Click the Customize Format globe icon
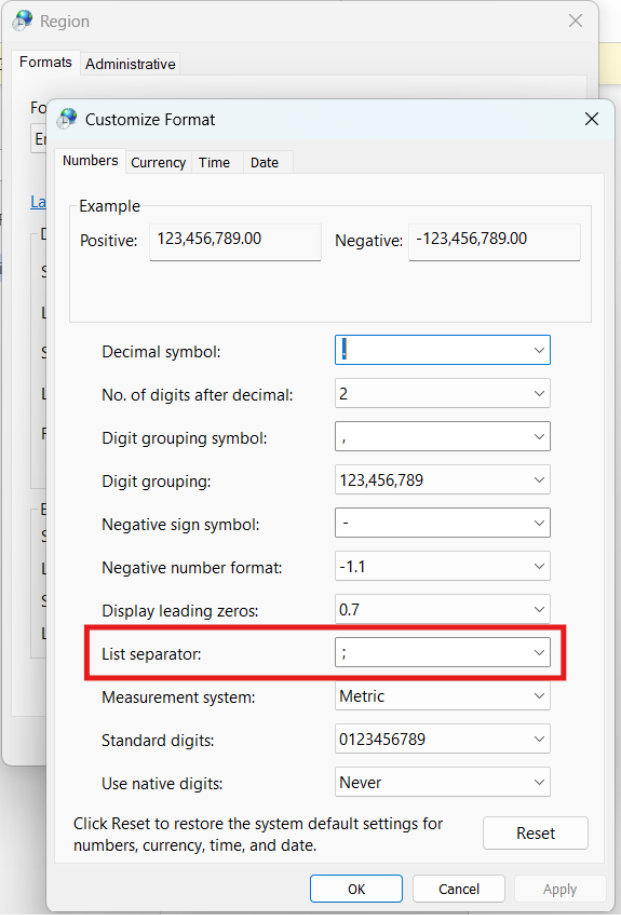Viewport: 621px width, 915px height. point(68,119)
